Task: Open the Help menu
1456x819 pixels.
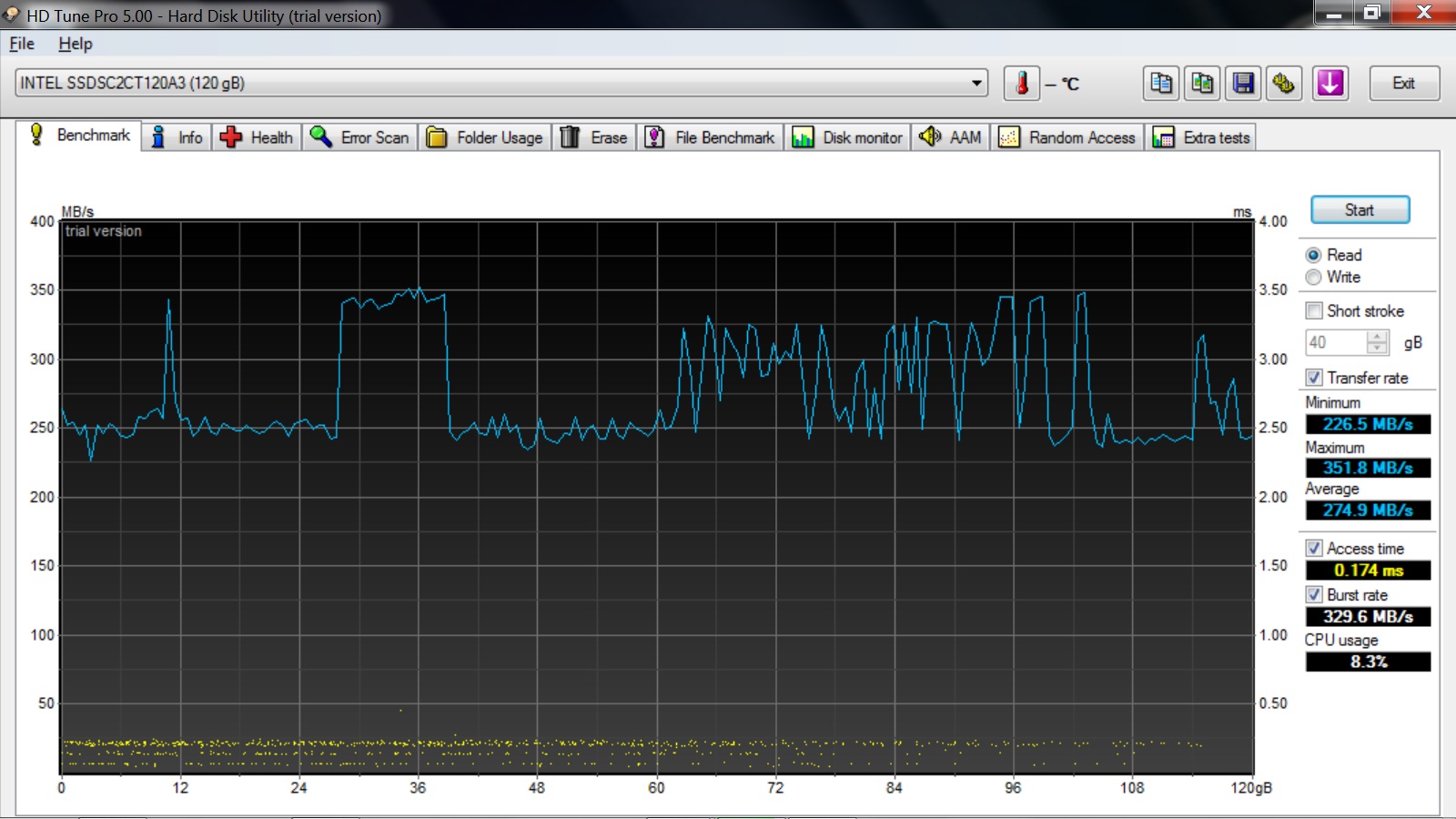Action: coord(76,44)
